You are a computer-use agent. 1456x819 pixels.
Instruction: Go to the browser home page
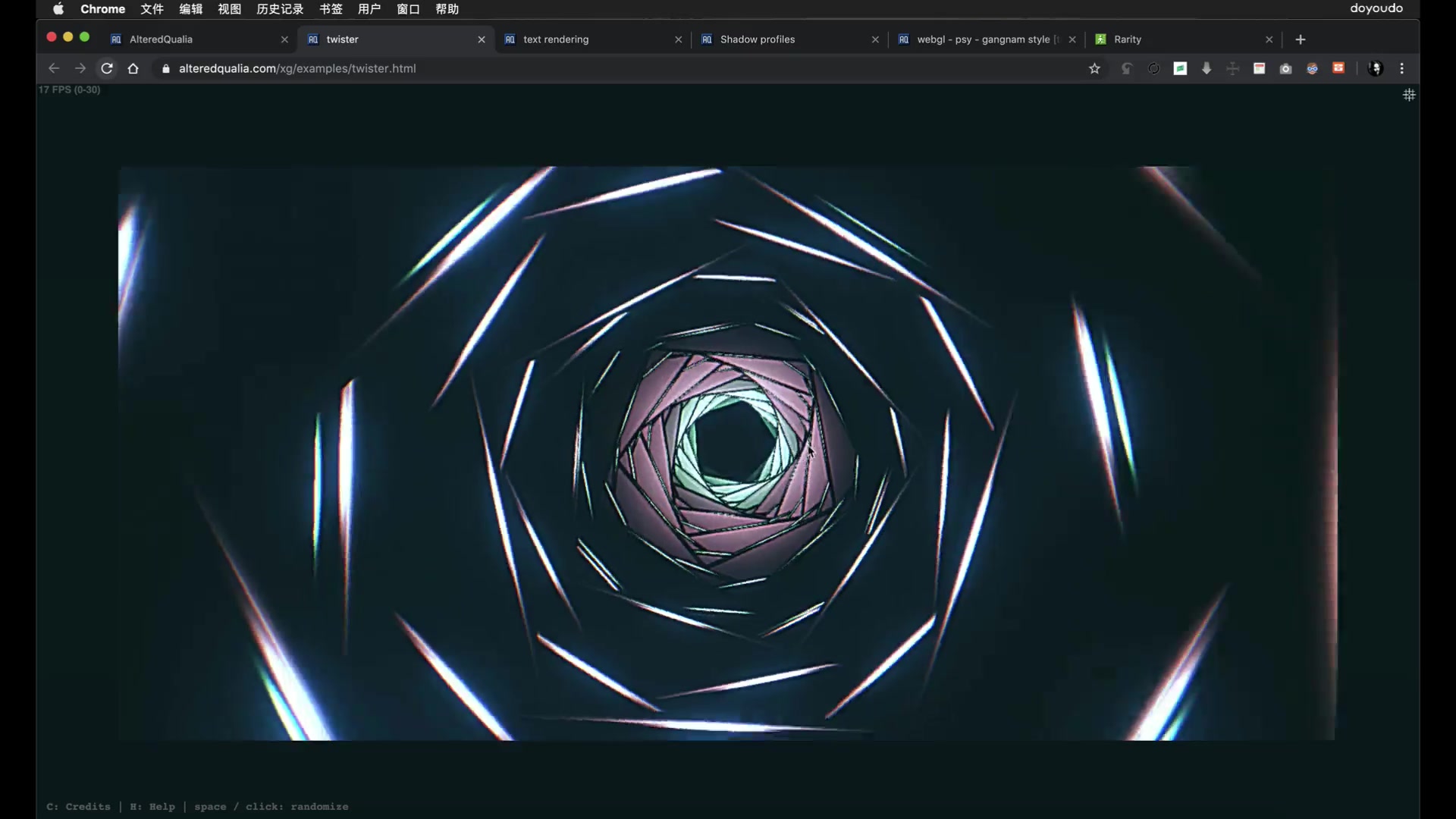(x=133, y=68)
